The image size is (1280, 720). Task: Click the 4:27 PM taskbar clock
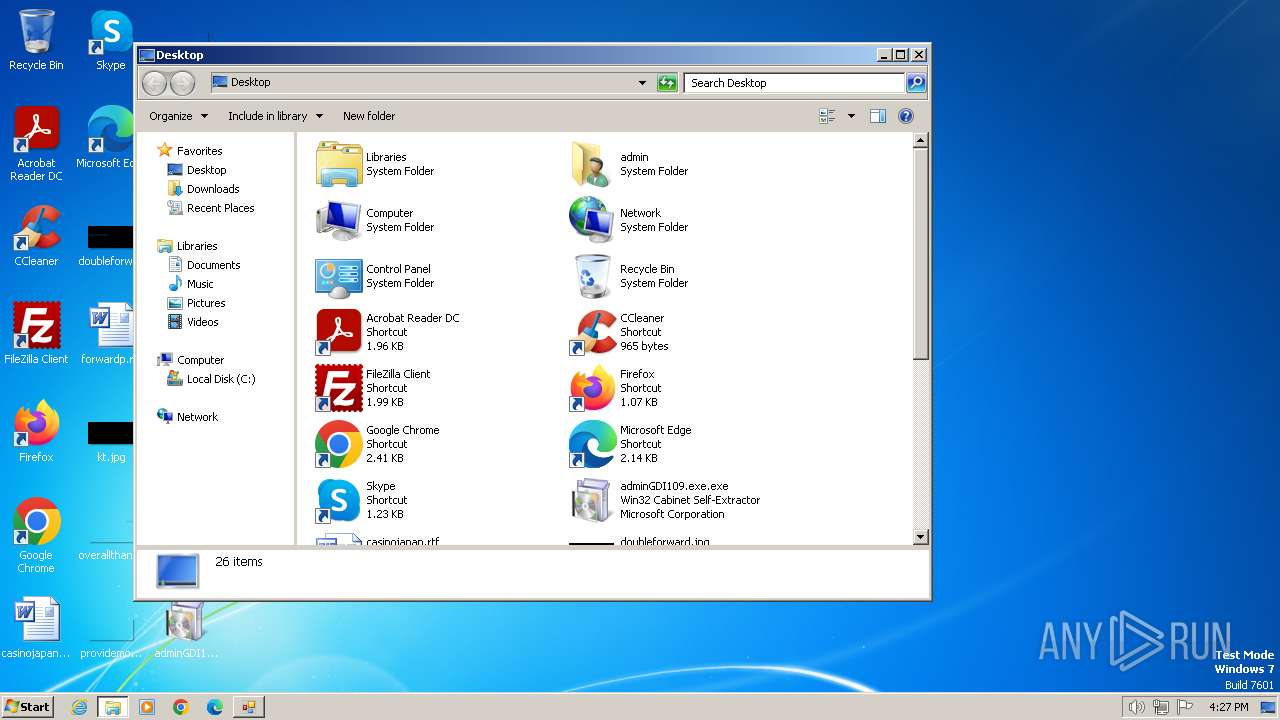pyautogui.click(x=1228, y=707)
